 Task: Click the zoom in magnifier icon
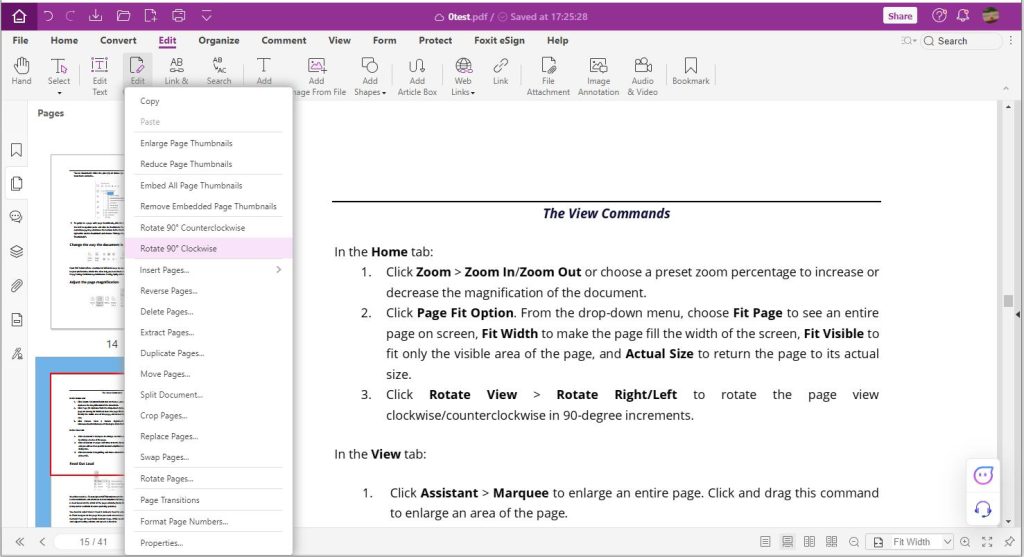point(965,542)
